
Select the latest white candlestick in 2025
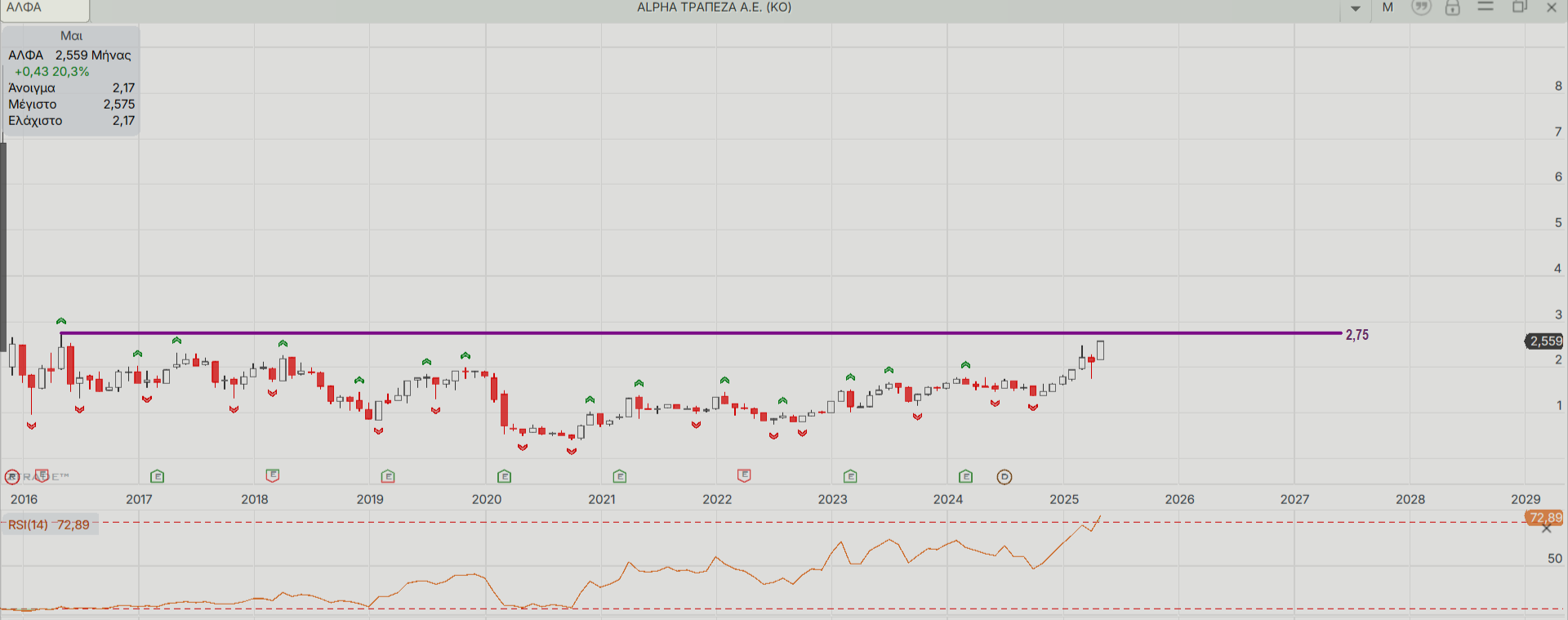click(x=1101, y=350)
